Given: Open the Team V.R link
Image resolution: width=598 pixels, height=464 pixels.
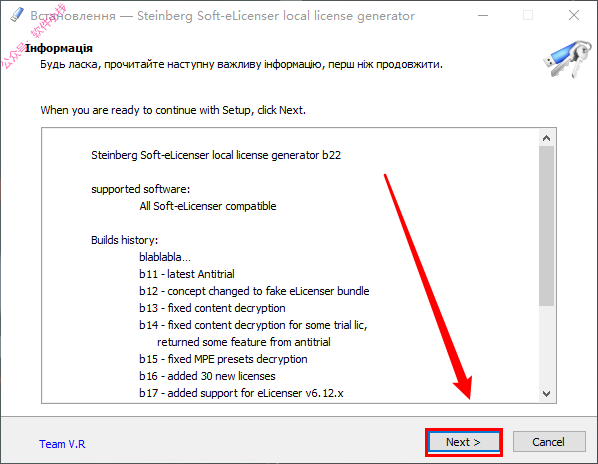Looking at the screenshot, I should [x=62, y=444].
